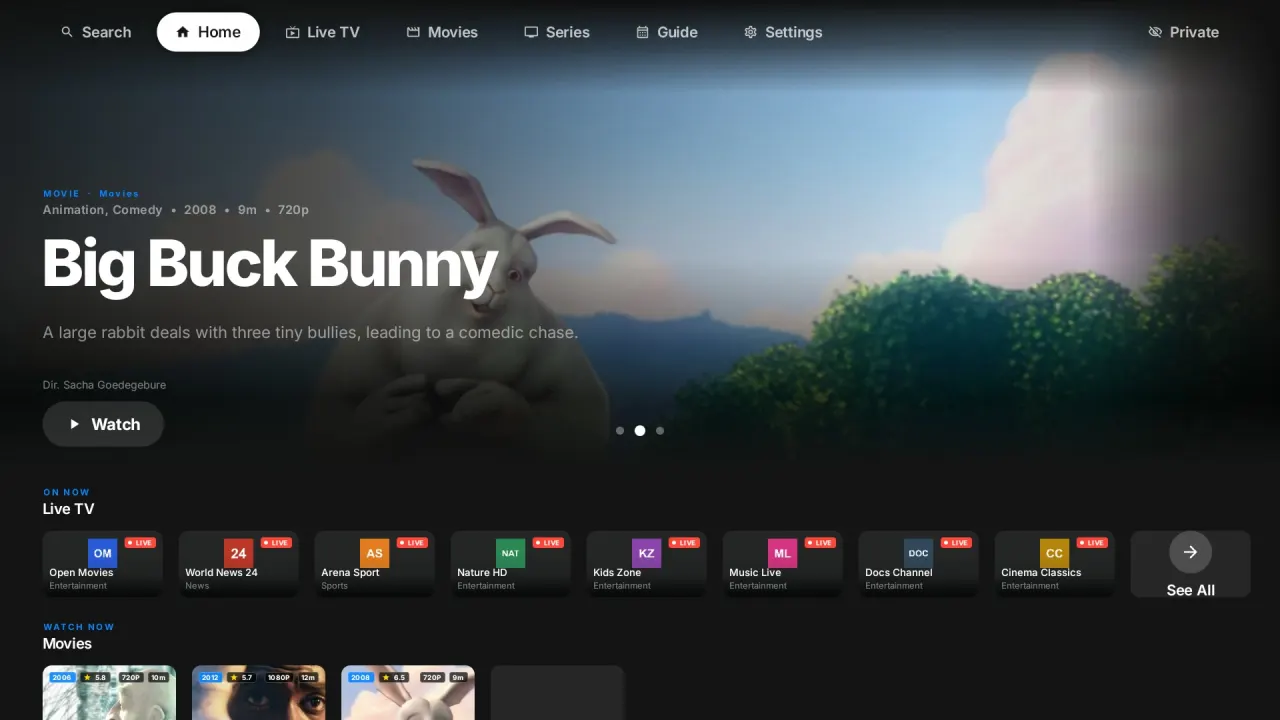1280x720 pixels.
Task: Open the Docs Channel logo
Action: [x=918, y=553]
